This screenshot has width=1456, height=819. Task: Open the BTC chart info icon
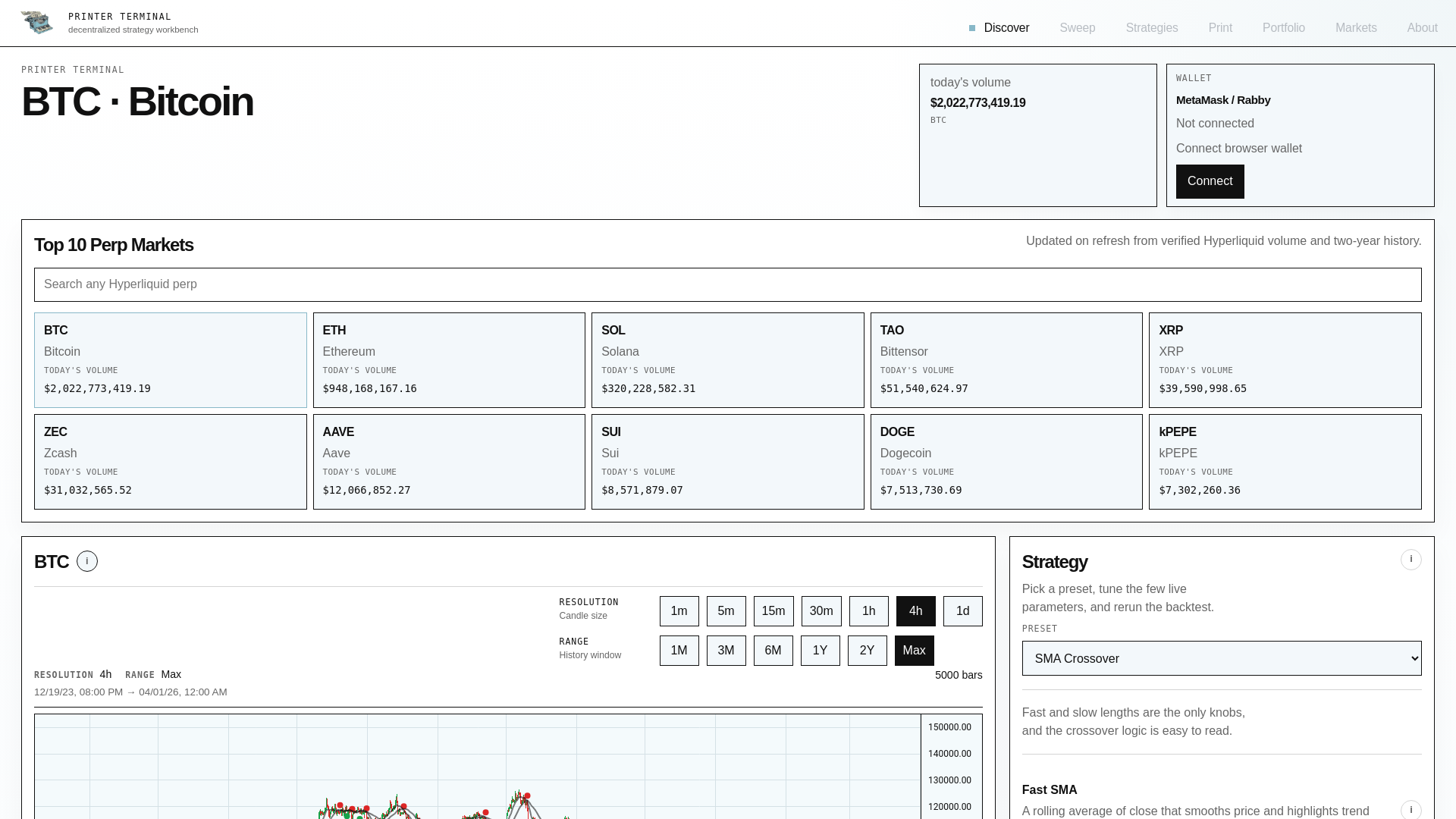tap(87, 561)
